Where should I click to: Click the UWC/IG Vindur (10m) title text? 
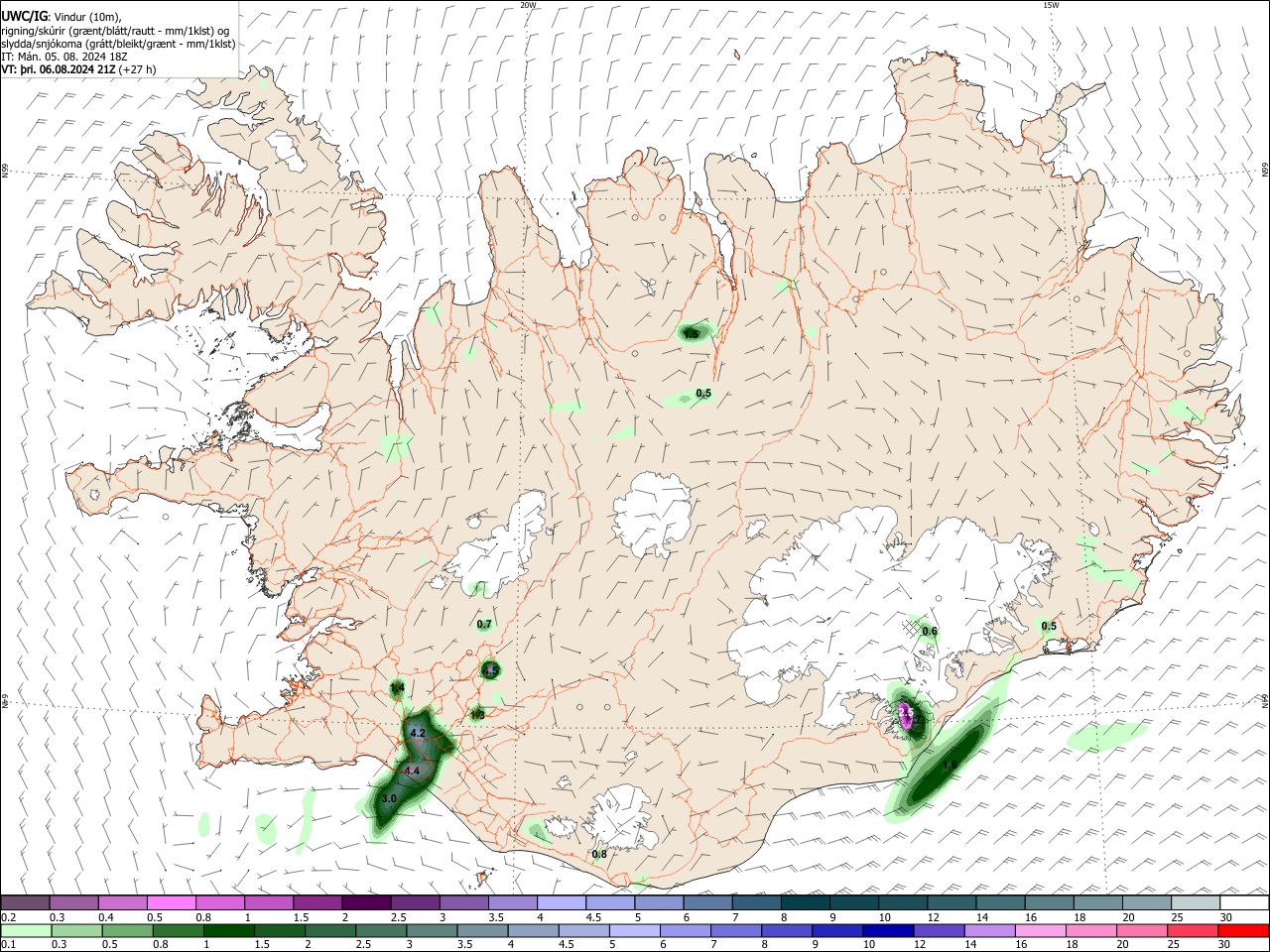click(x=61, y=17)
